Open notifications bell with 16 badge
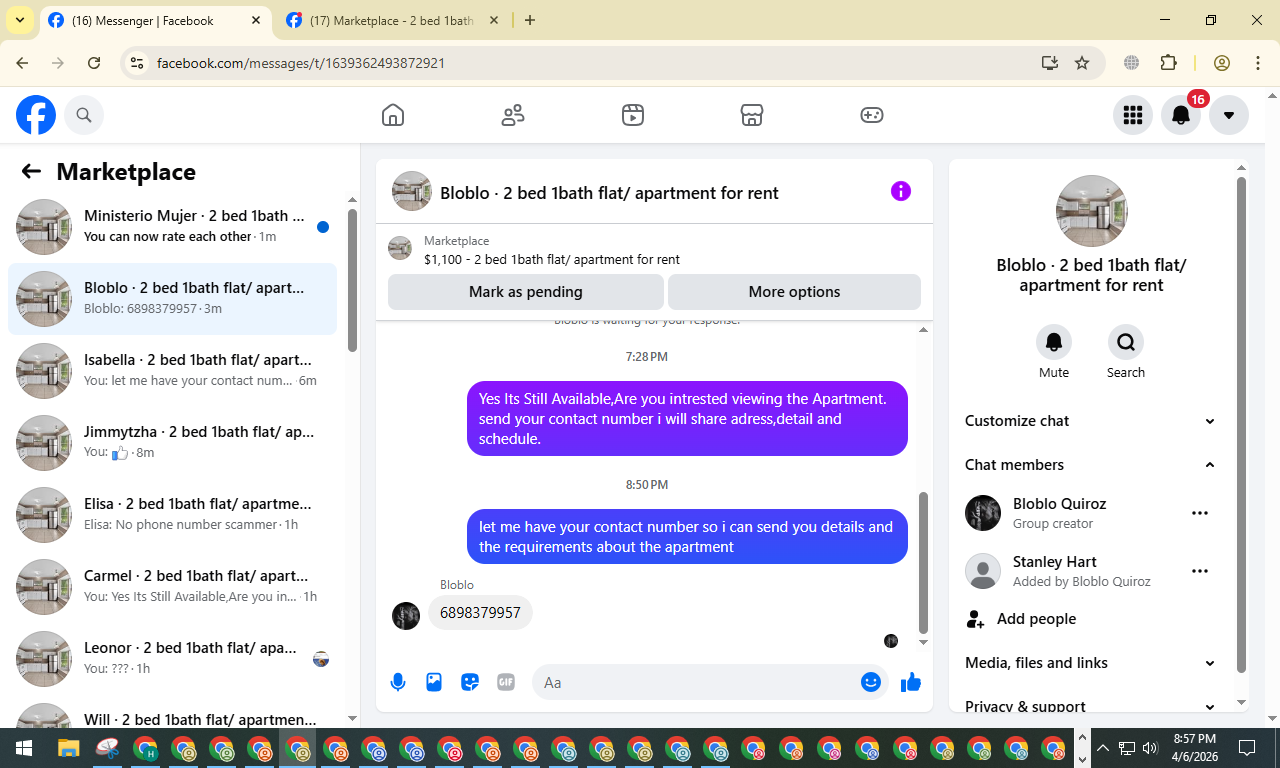Image resolution: width=1280 pixels, height=768 pixels. (1181, 115)
